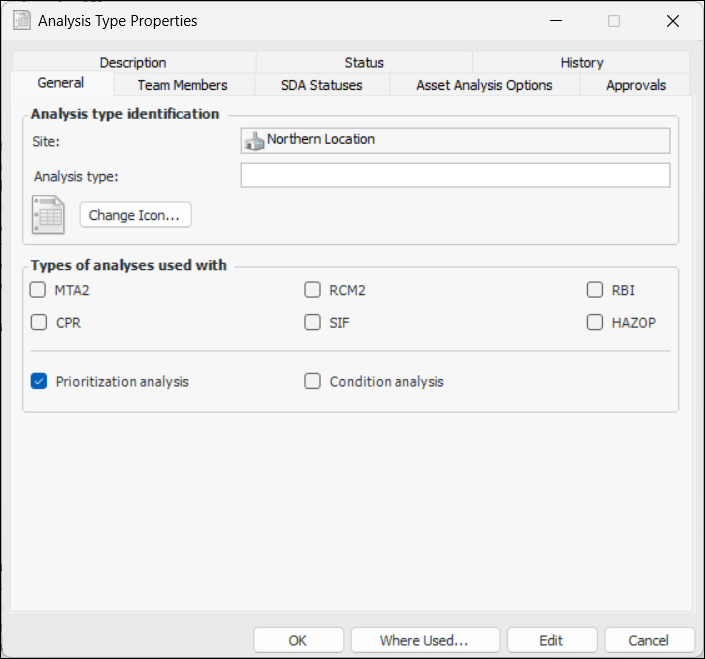Tick the RBI checkbox
This screenshot has height=659, width=705.
595,291
